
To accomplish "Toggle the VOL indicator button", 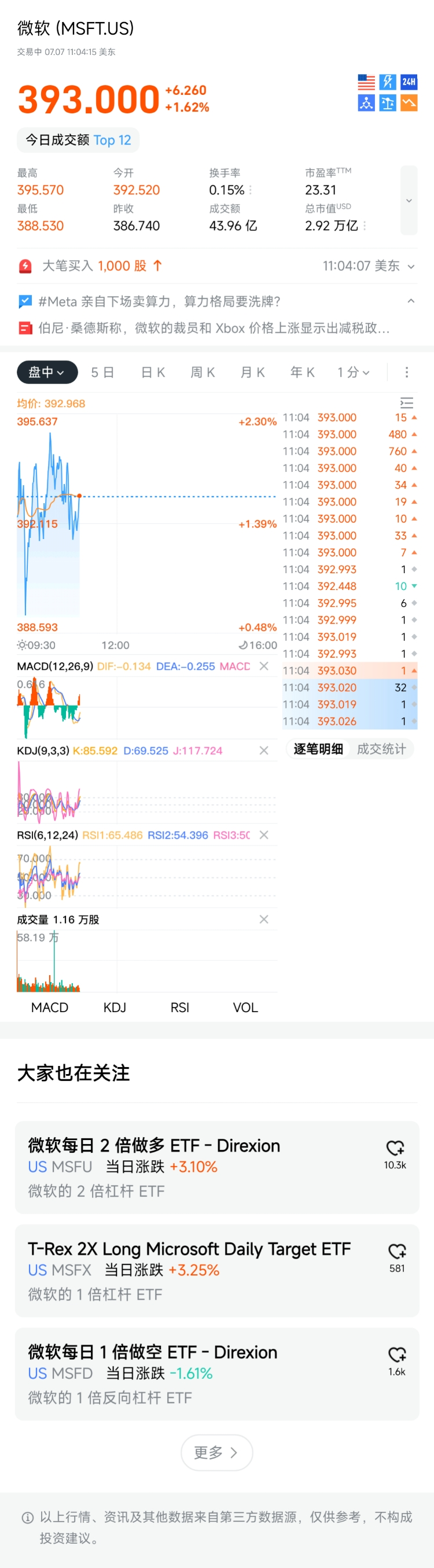I will 245,1008.
